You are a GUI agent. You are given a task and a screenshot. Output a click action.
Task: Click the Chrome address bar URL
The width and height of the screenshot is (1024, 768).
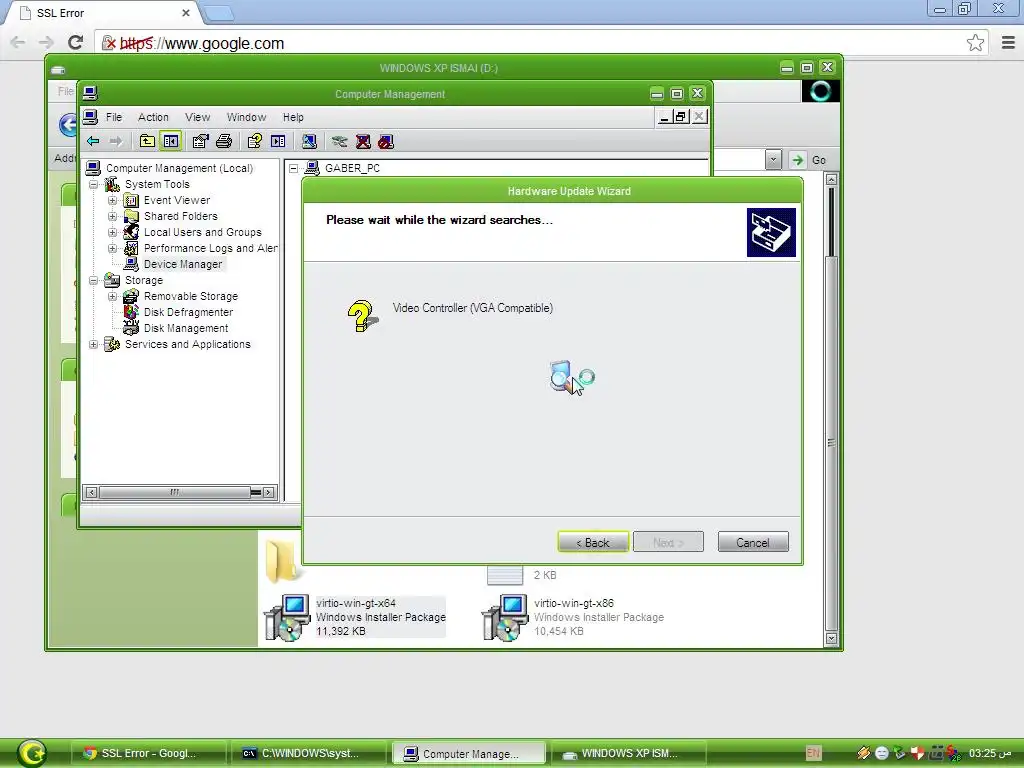click(202, 43)
